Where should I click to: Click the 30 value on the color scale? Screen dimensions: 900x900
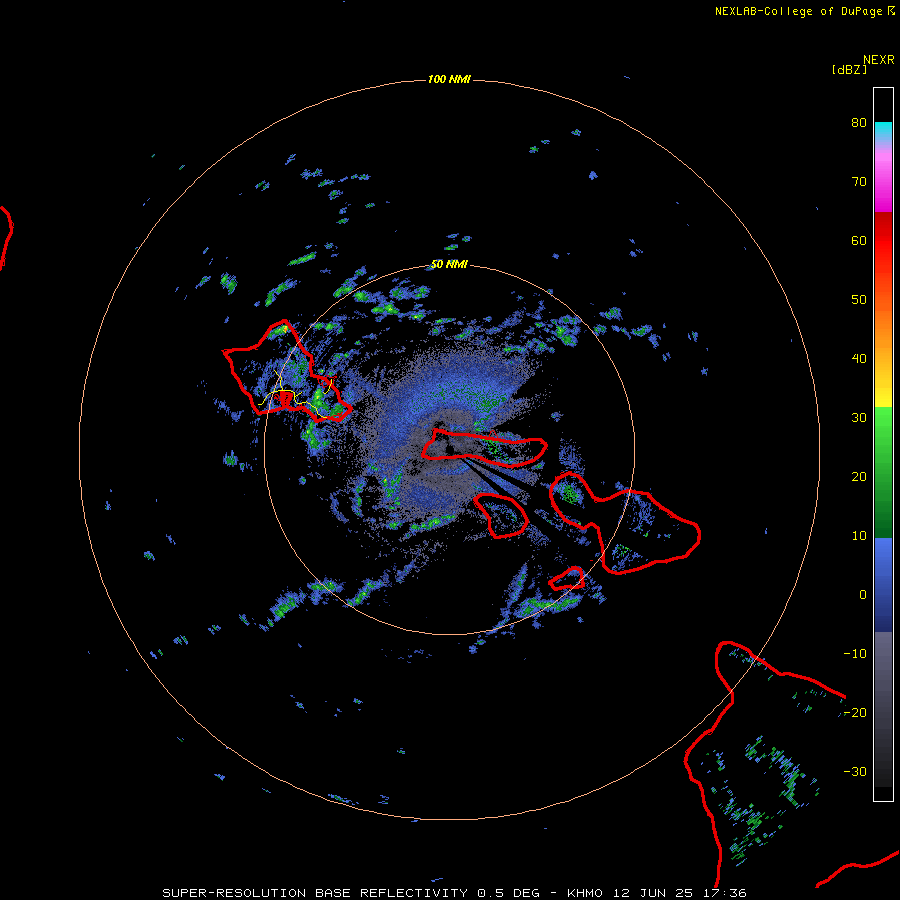point(859,418)
